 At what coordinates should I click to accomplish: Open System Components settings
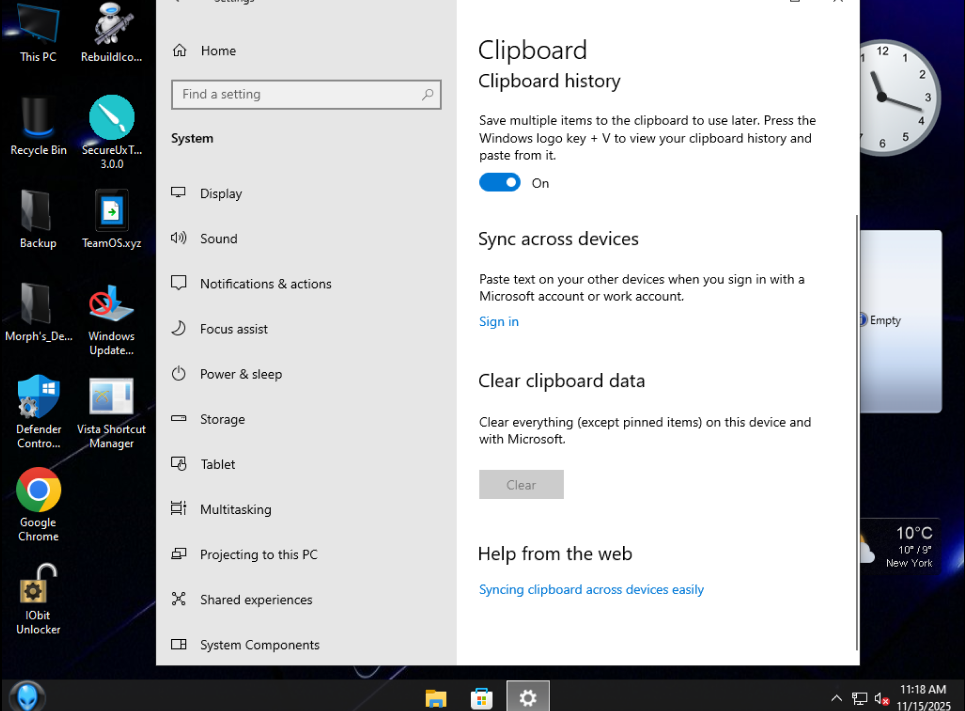coord(259,645)
